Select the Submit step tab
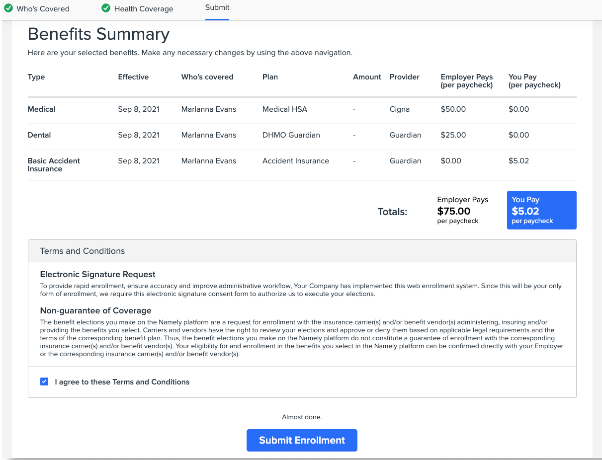This screenshot has width=602, height=460. click(x=217, y=8)
